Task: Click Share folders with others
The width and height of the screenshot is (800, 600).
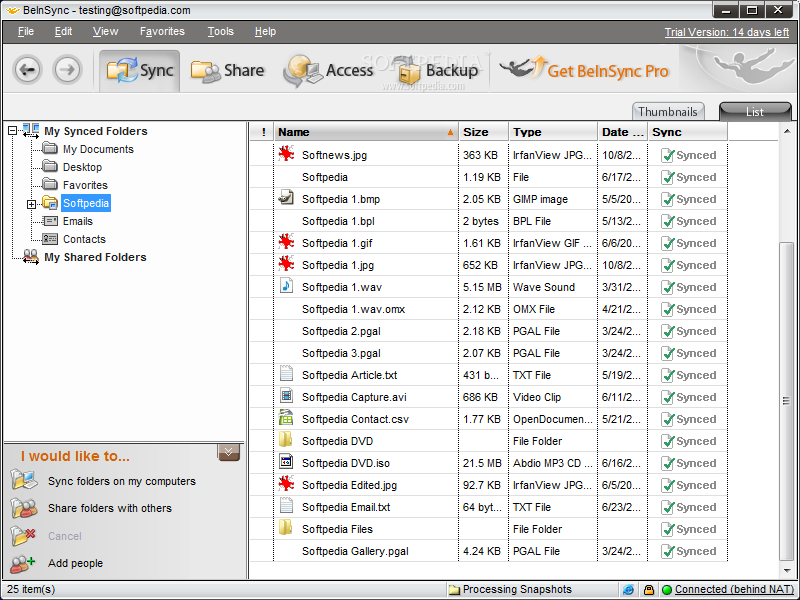Action: pos(110,508)
